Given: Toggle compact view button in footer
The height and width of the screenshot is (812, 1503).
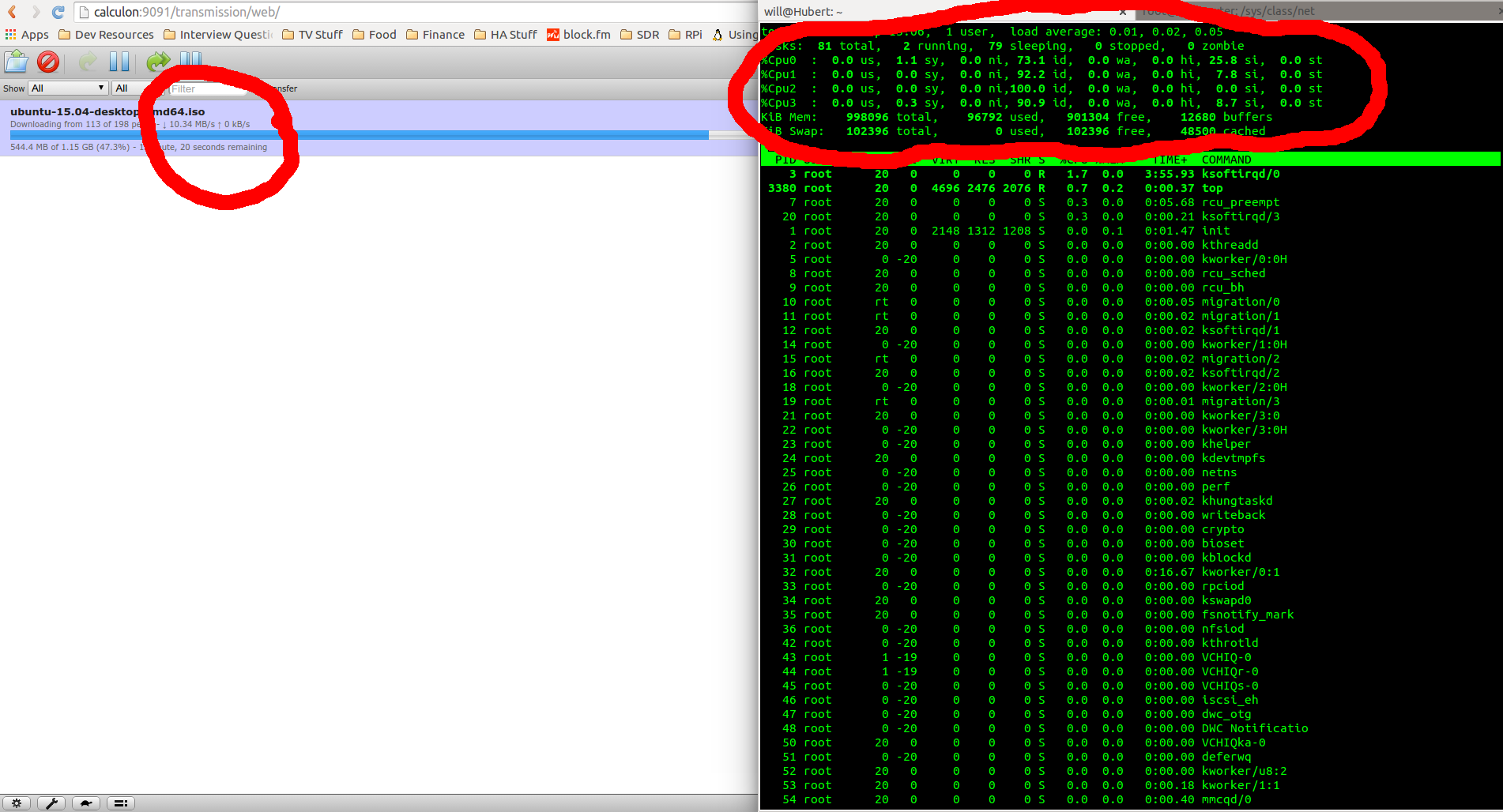Looking at the screenshot, I should (121, 803).
